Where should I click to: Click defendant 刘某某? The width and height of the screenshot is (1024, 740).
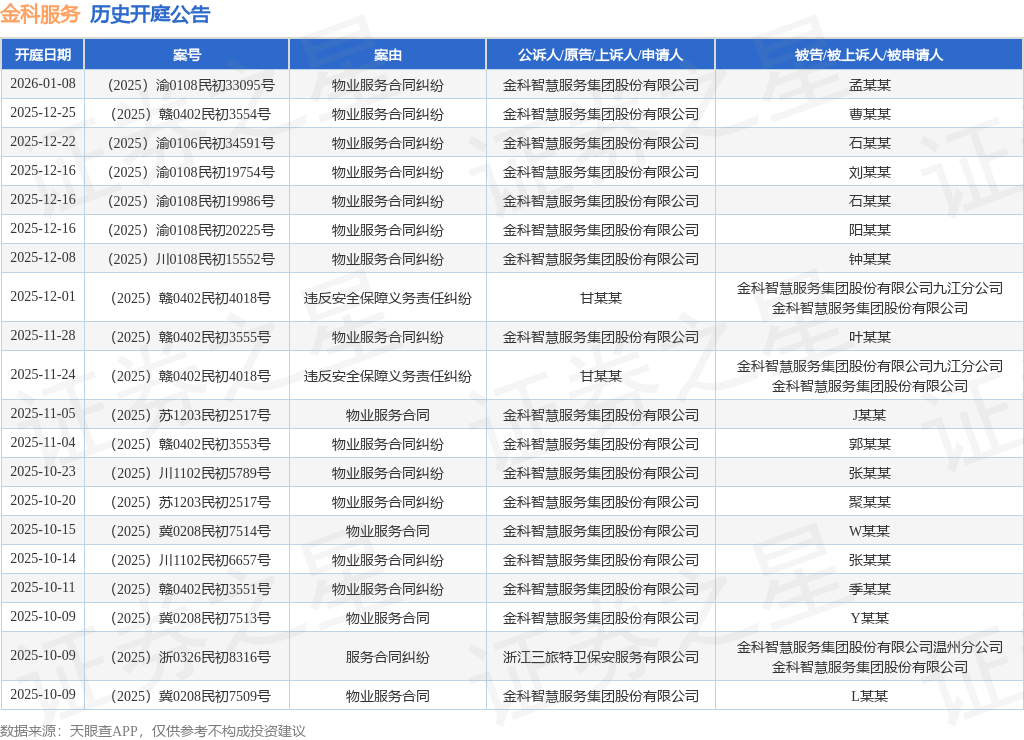pos(869,172)
